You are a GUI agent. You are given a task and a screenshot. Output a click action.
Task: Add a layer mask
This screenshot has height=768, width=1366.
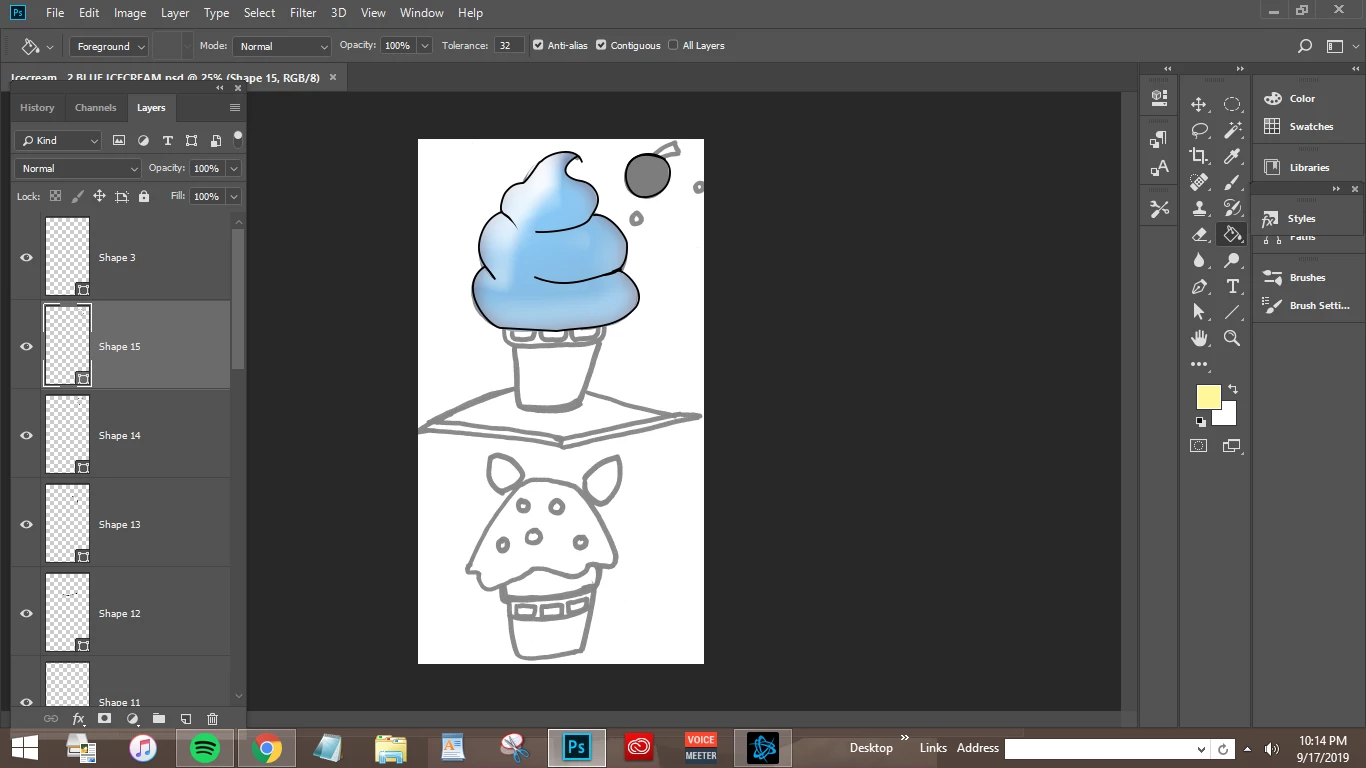(104, 718)
